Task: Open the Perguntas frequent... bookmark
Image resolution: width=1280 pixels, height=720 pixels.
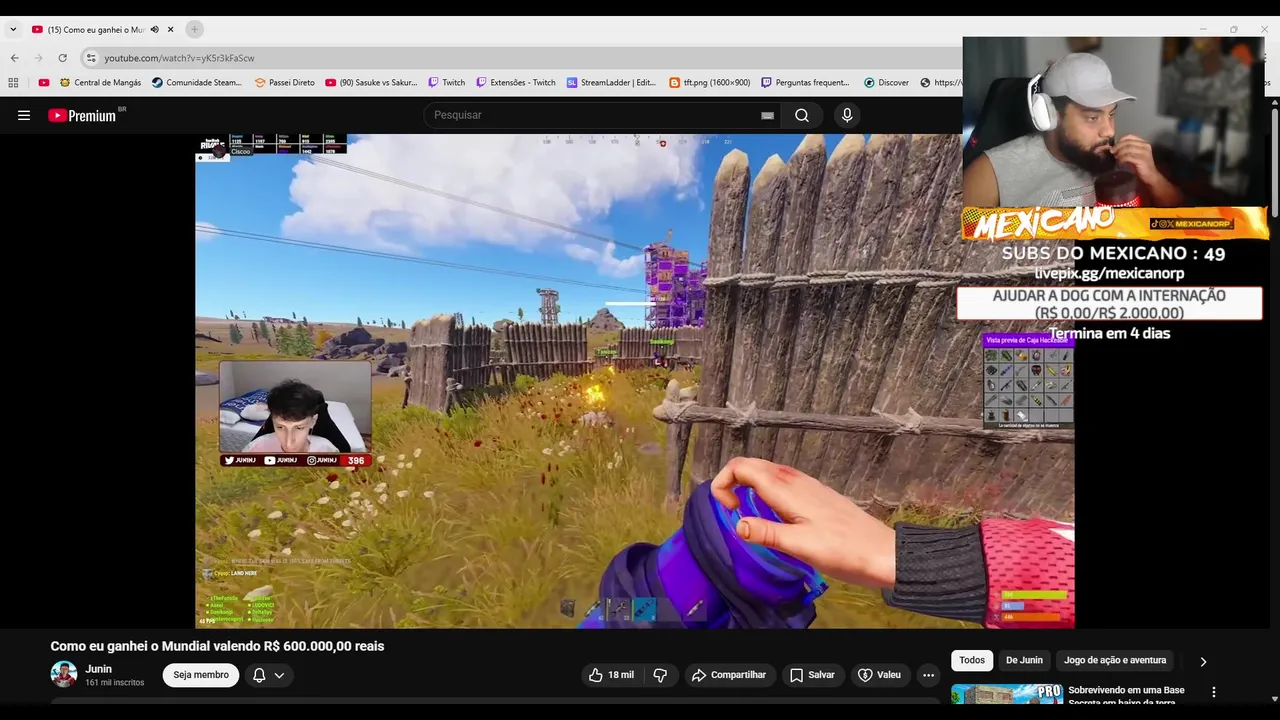Action: (x=805, y=82)
